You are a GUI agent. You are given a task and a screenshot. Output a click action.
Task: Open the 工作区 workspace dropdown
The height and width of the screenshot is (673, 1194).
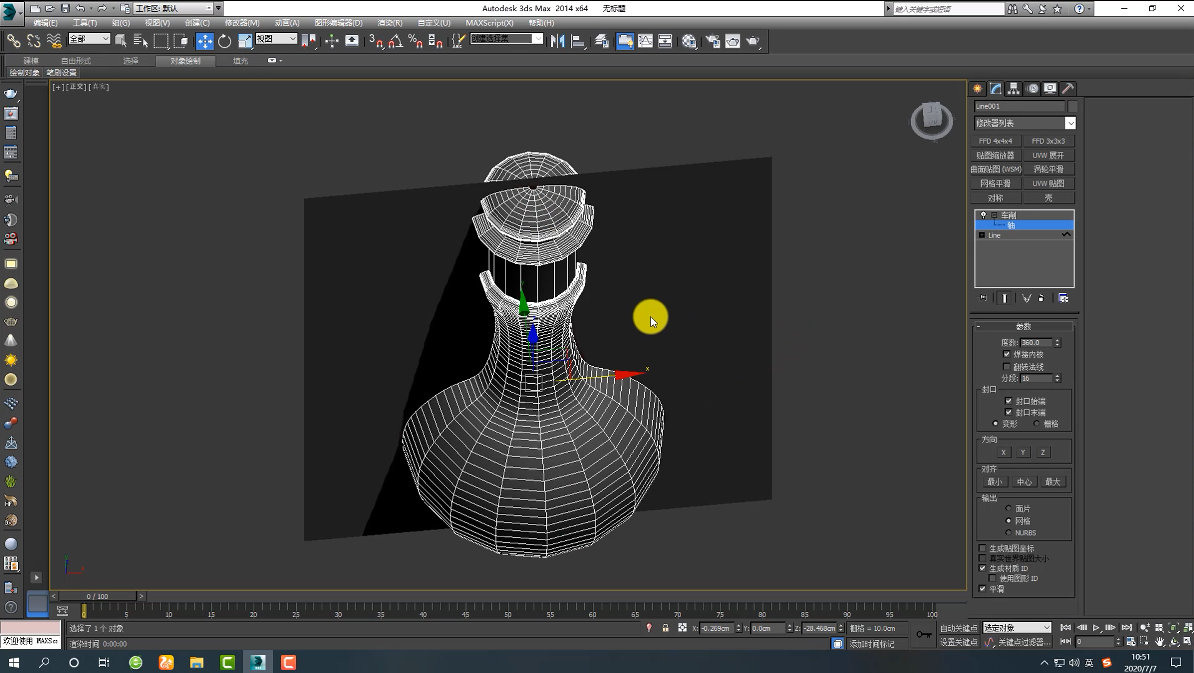[174, 8]
